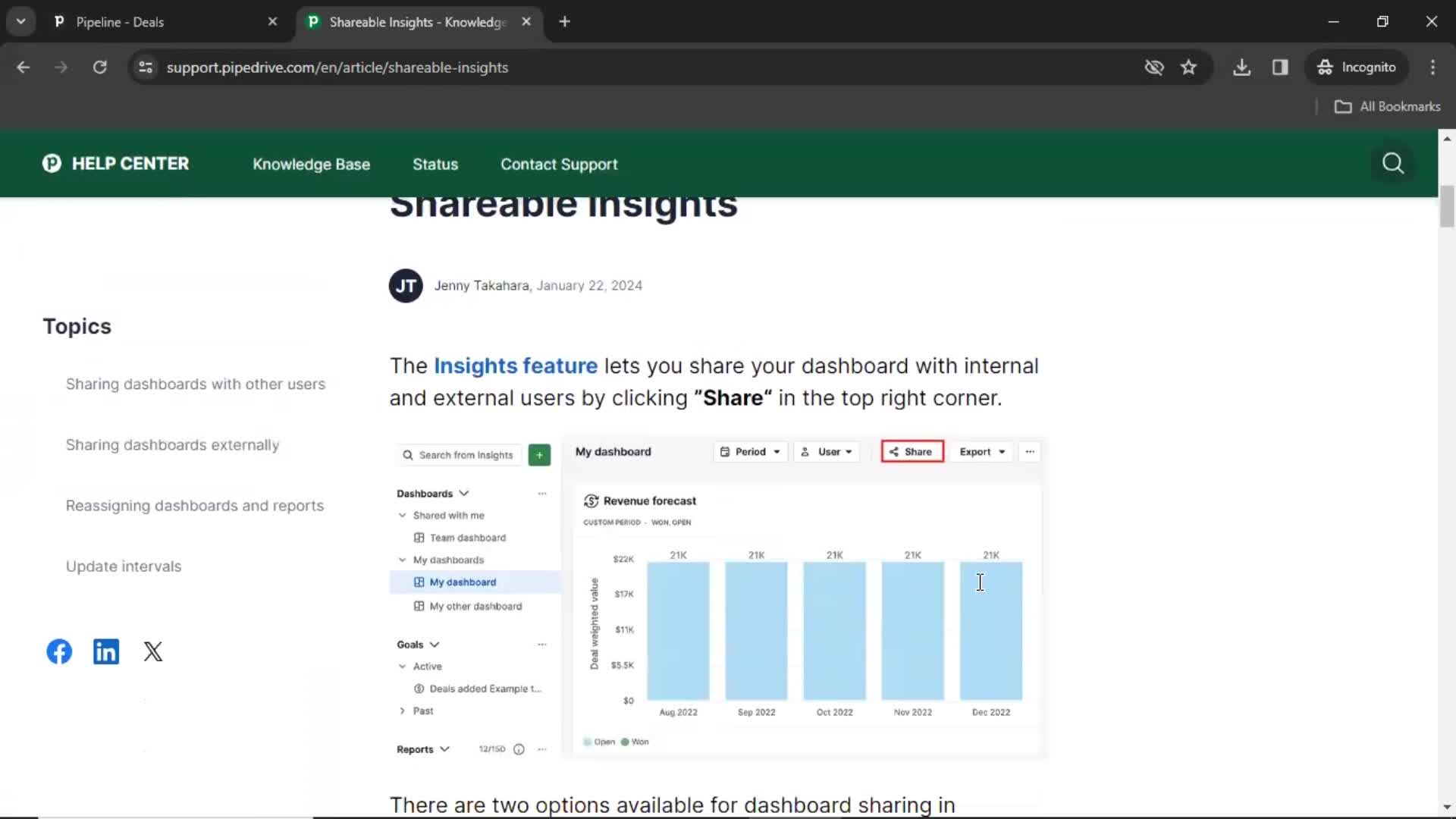This screenshot has width=1456, height=819.
Task: Bookmark this page with the star icon
Action: pyautogui.click(x=1188, y=67)
